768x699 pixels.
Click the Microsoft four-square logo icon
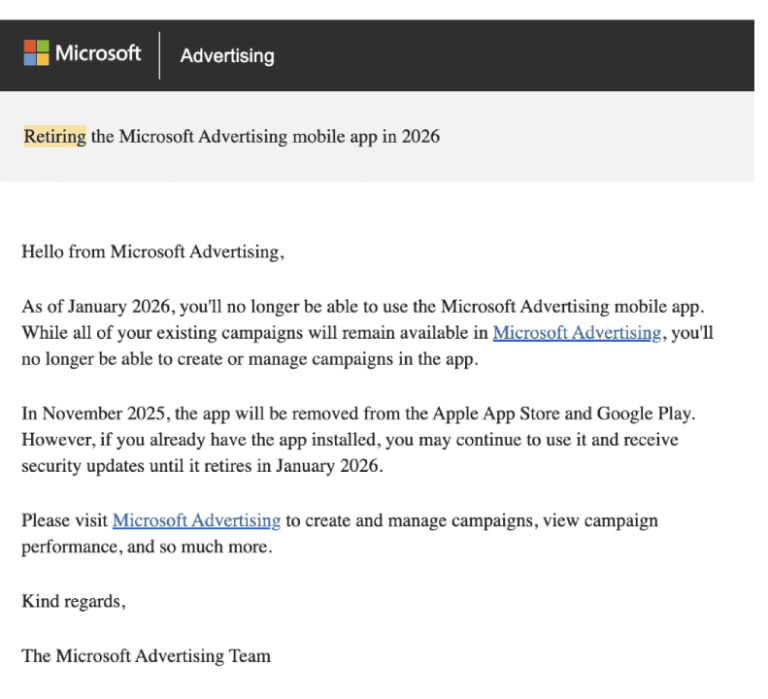(36, 53)
